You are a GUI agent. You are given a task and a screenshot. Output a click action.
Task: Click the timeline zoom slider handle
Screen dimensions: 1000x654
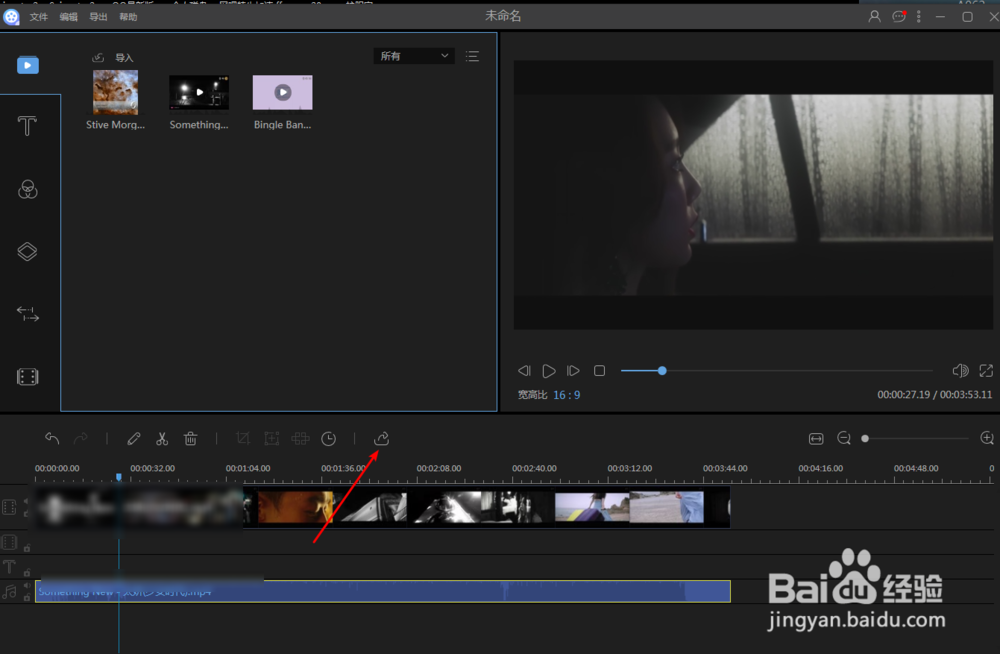865,438
